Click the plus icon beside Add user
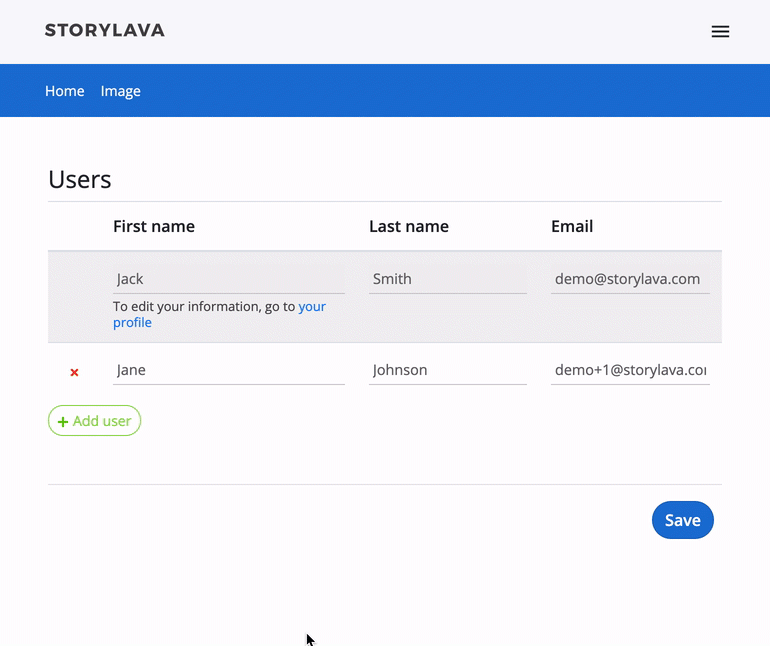 pos(63,422)
